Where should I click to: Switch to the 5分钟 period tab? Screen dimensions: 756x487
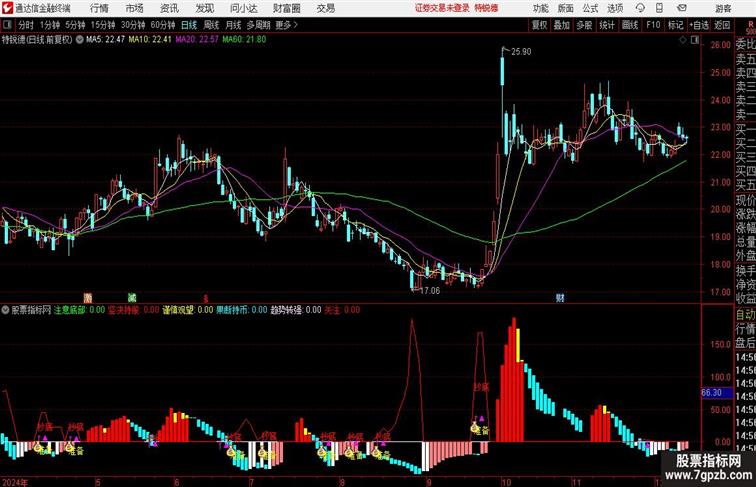(75, 25)
